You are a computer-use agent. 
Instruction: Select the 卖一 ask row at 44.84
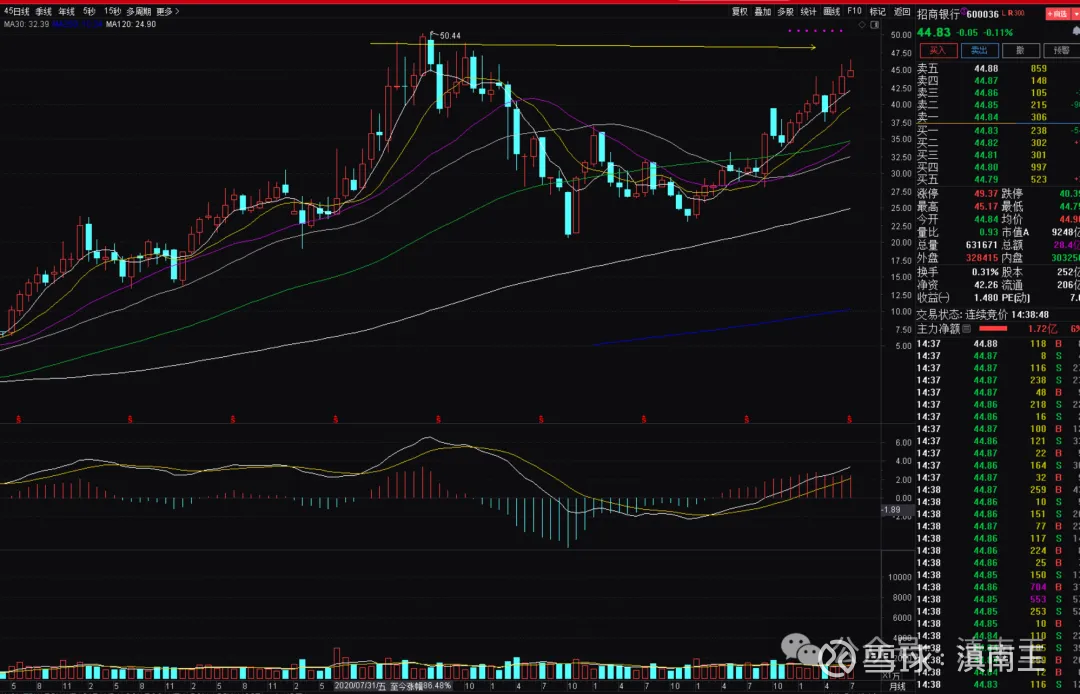pos(998,117)
